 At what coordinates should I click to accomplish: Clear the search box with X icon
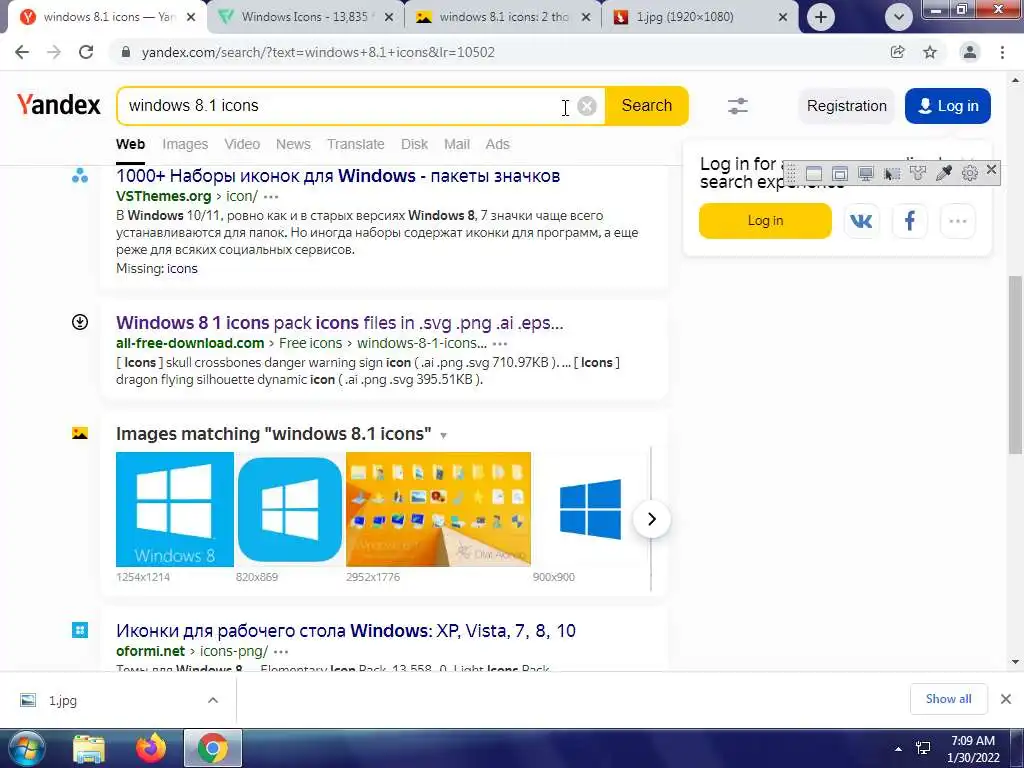click(x=587, y=106)
